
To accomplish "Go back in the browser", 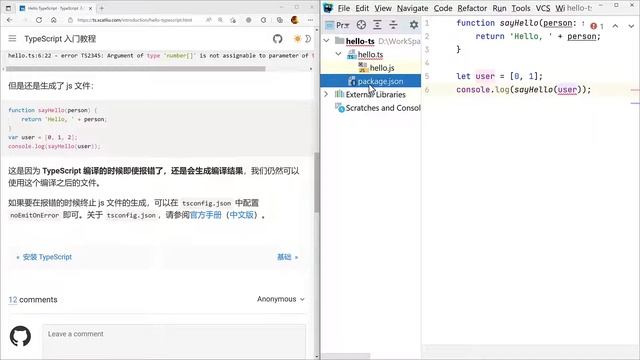I will (x=10, y=20).
